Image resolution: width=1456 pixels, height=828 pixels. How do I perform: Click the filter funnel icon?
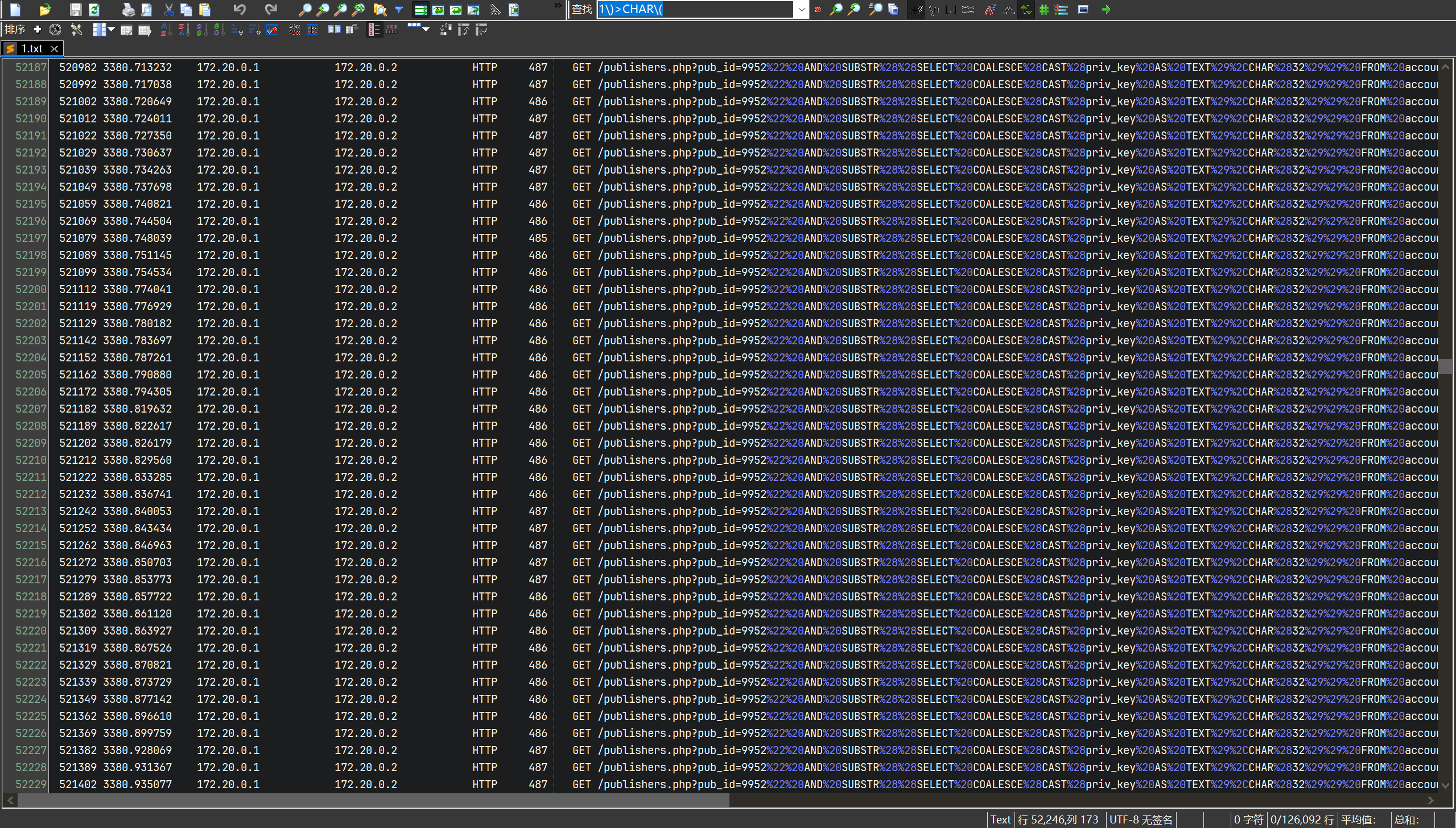[399, 10]
